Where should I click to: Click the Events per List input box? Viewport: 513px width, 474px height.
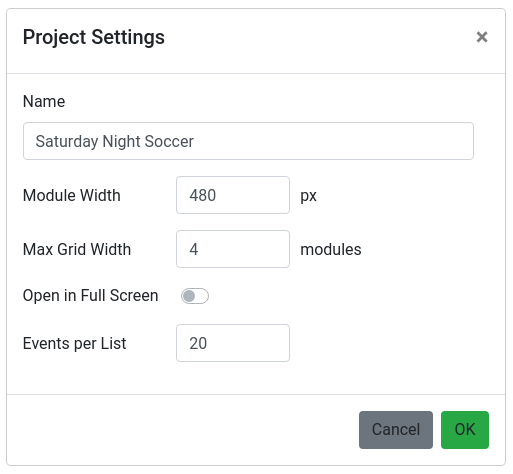pos(233,343)
